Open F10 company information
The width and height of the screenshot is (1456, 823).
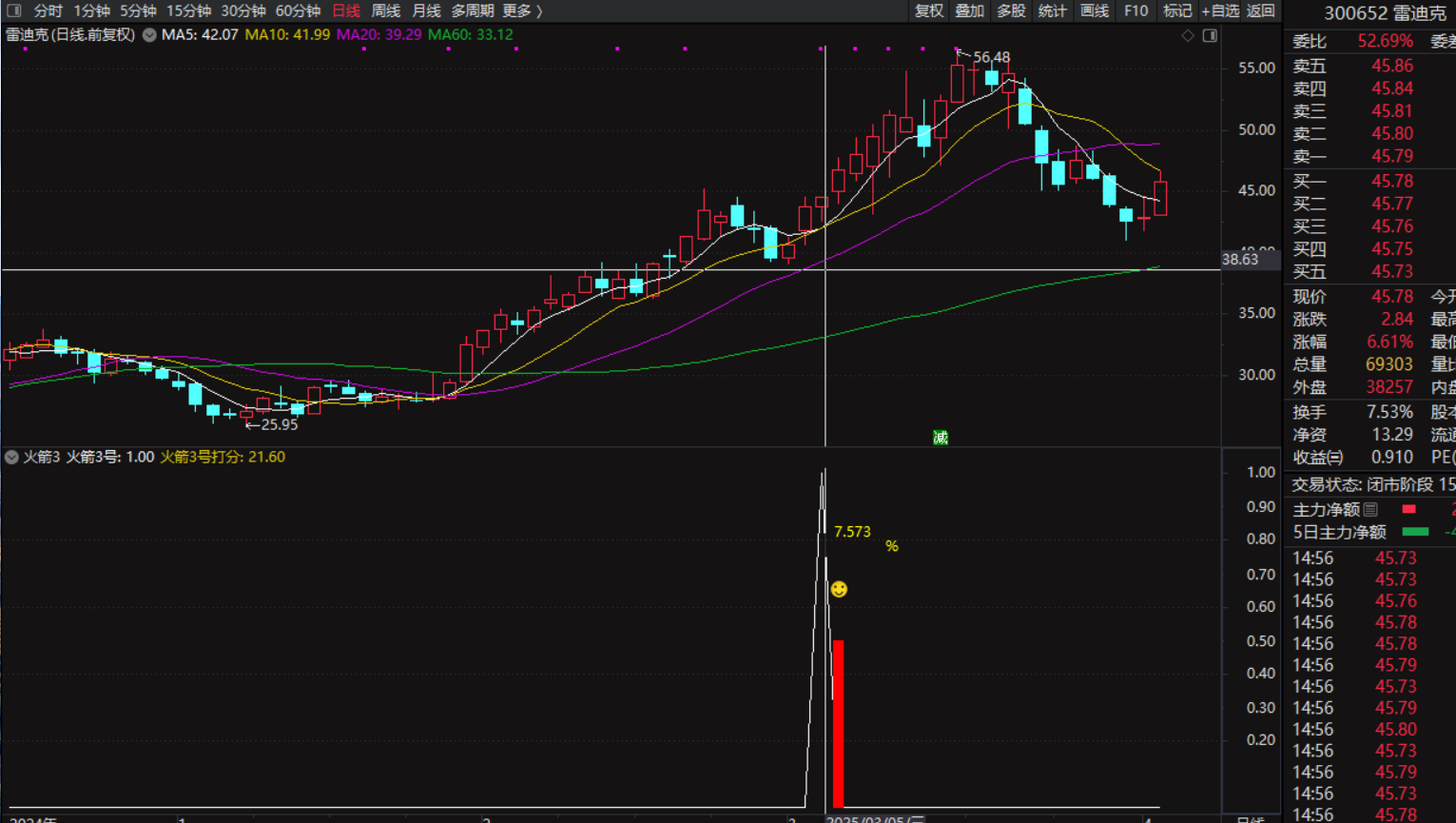click(x=1136, y=10)
